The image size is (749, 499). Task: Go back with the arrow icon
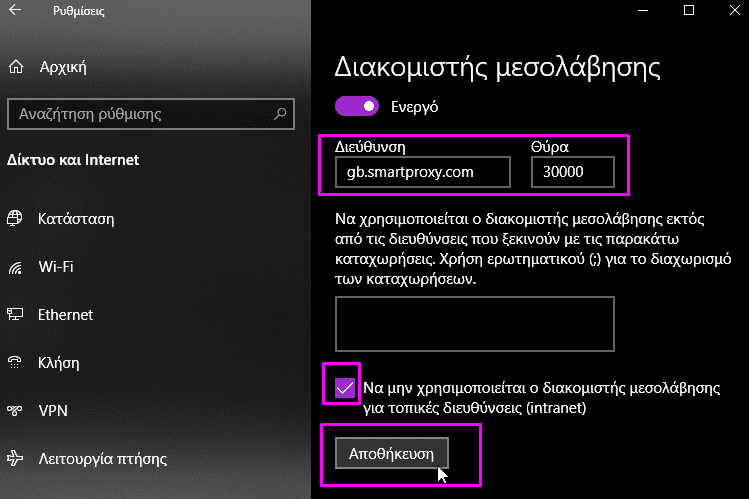click(15, 10)
